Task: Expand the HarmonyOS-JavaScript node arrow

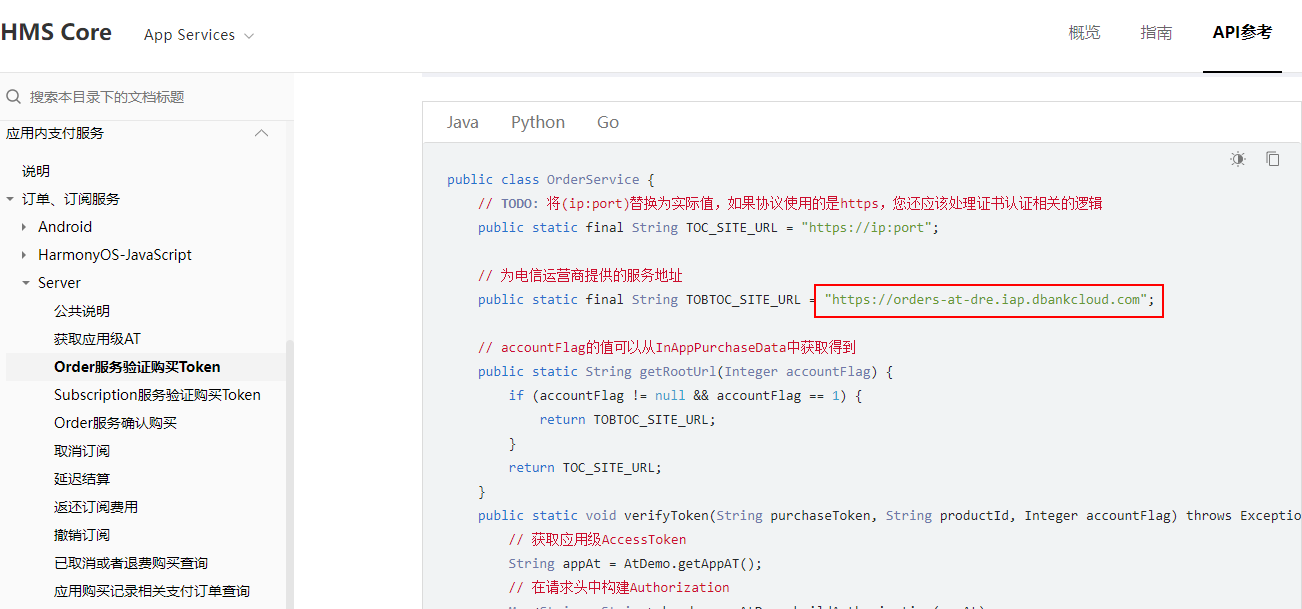Action: 25,255
